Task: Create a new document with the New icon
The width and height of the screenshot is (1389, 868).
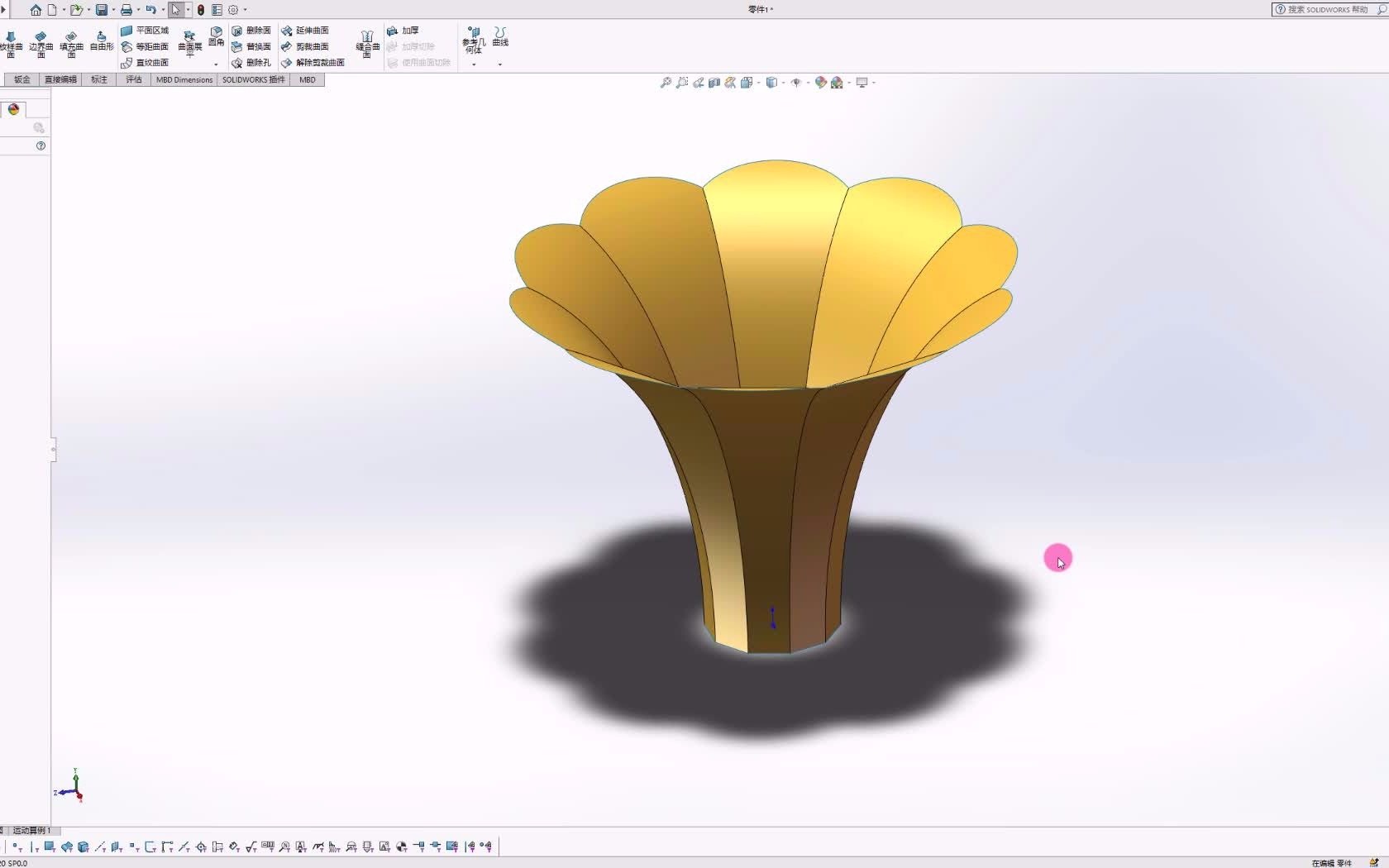Action: click(x=52, y=10)
